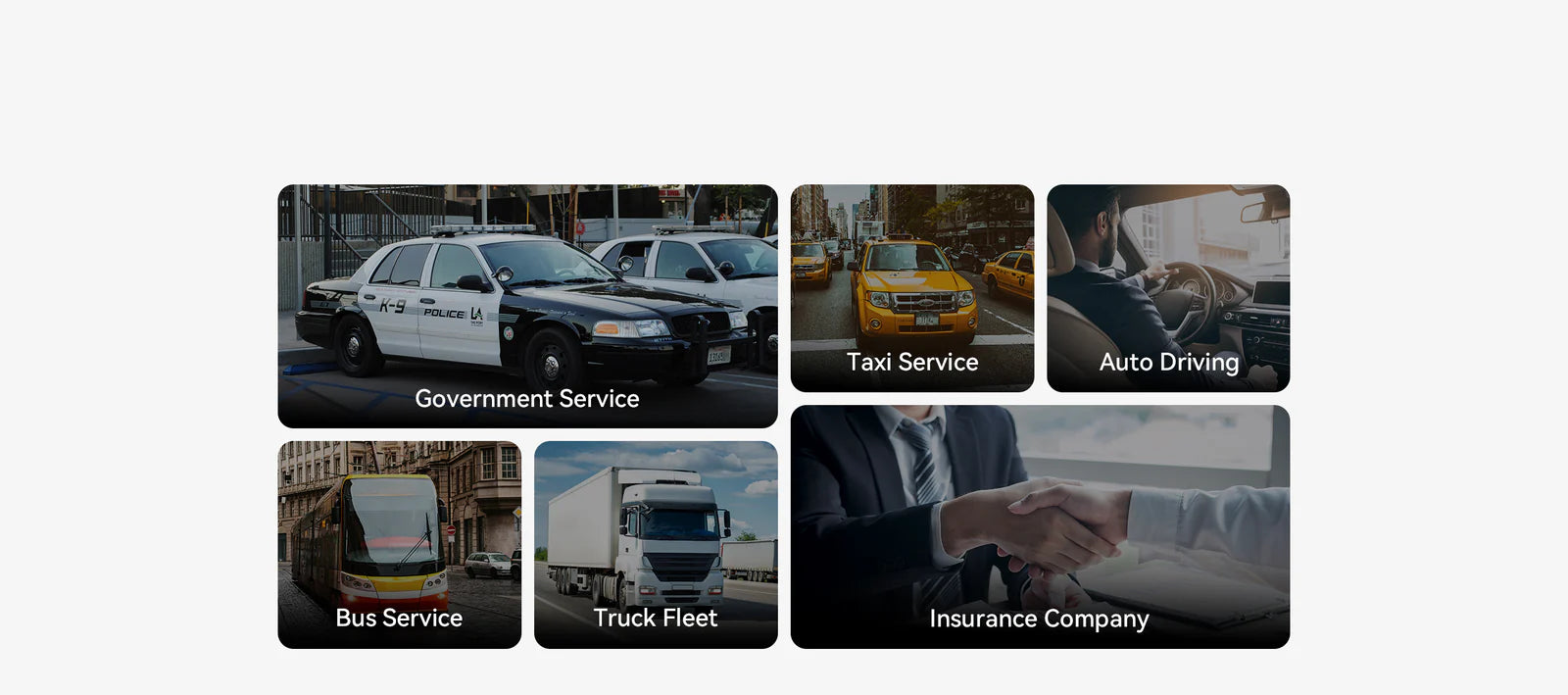Click the tram windshield in Bus Service
Viewport: 1568px width, 695px height.
tap(393, 521)
